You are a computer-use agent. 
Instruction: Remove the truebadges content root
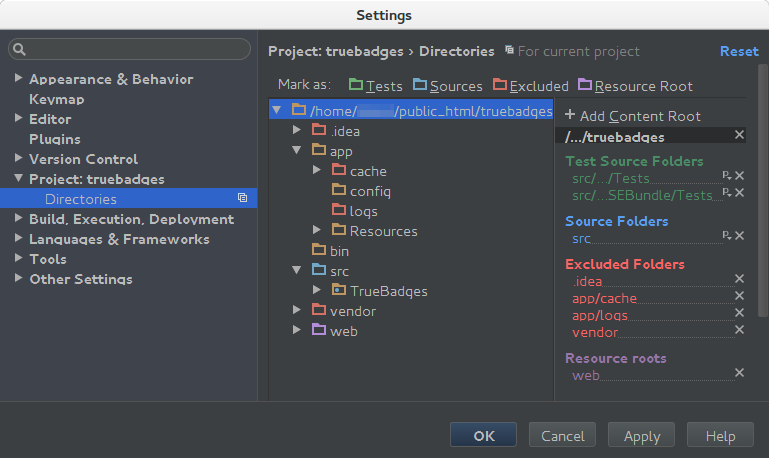(x=739, y=134)
